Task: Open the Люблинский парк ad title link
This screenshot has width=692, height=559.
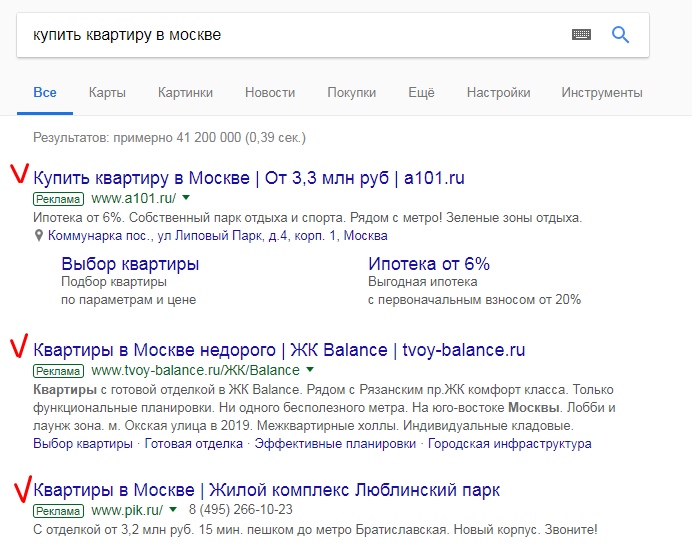Action: [267, 490]
